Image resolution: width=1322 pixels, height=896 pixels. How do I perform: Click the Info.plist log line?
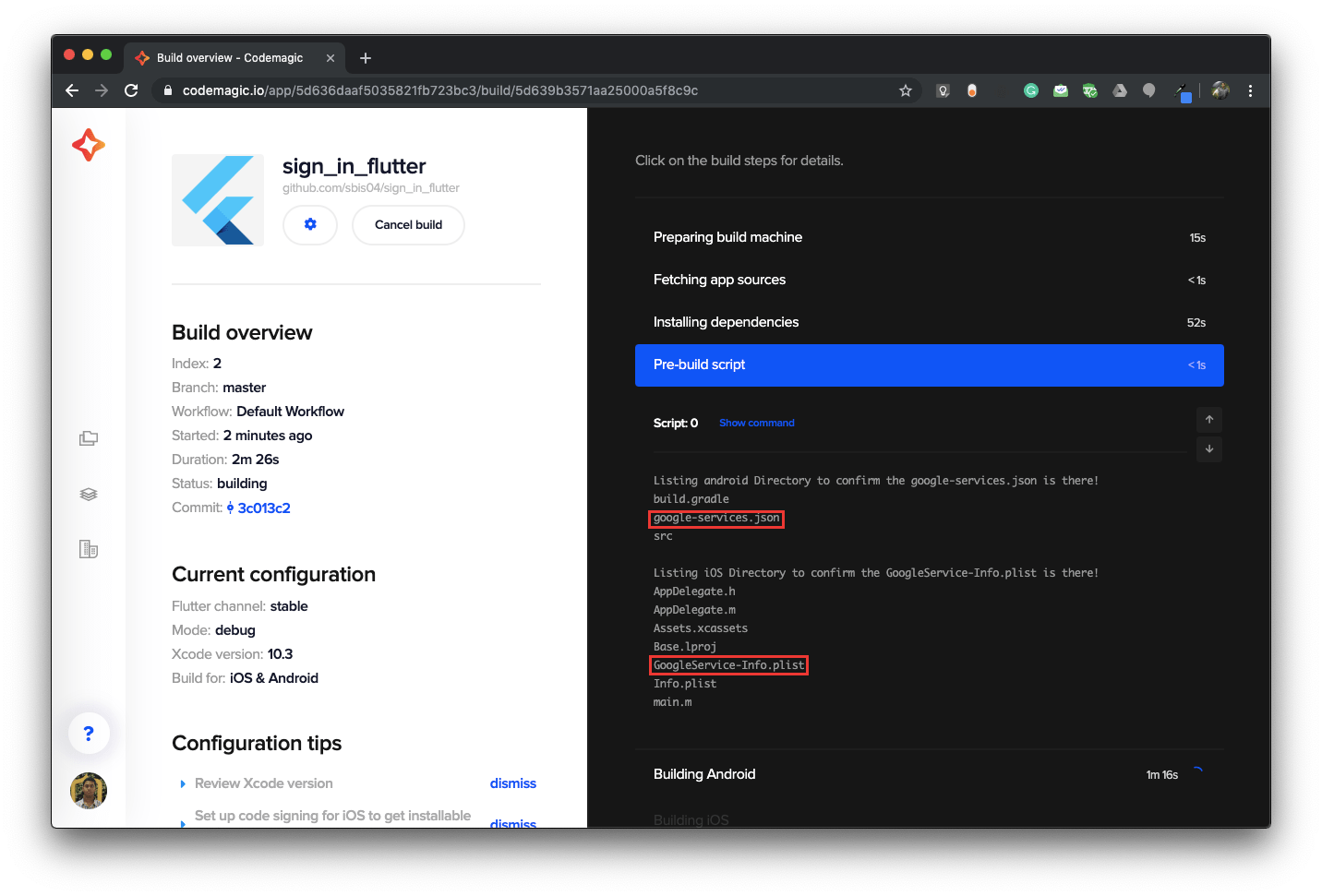coord(685,684)
